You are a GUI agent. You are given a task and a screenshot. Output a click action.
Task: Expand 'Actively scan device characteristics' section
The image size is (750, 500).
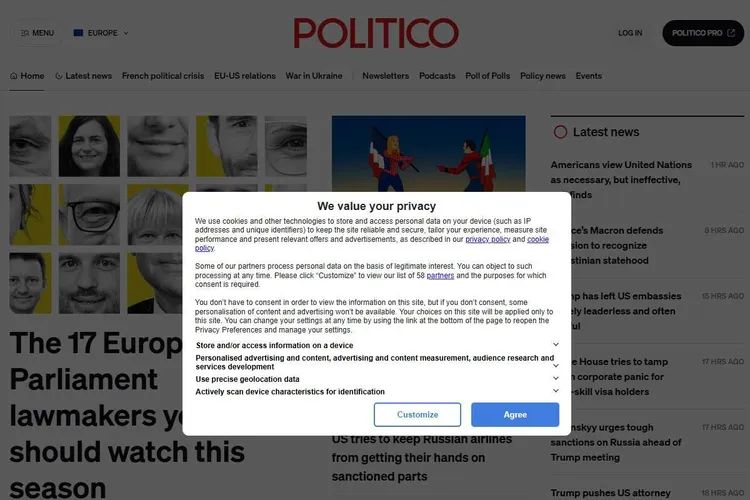click(x=376, y=391)
